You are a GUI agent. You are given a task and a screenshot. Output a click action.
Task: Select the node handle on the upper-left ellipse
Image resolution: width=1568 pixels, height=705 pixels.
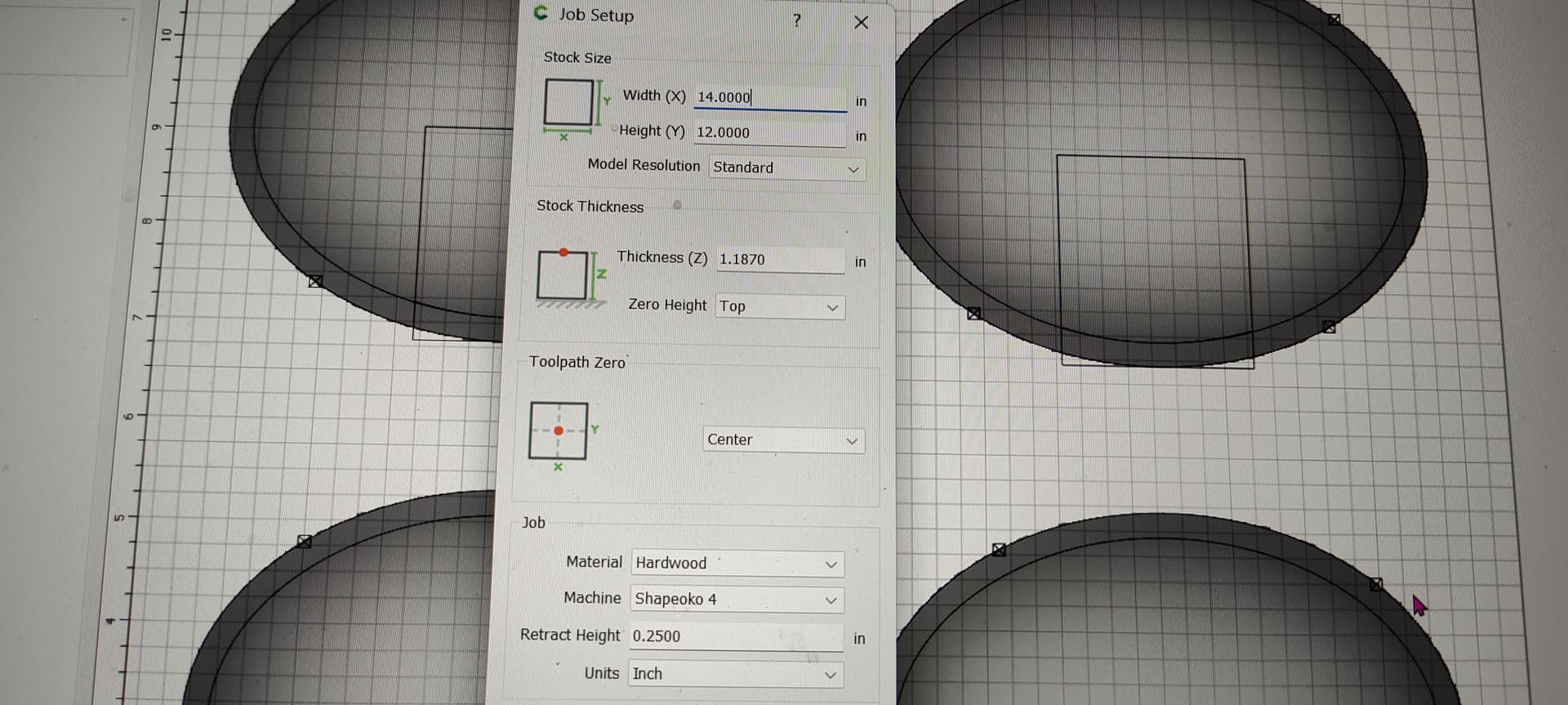pos(315,281)
